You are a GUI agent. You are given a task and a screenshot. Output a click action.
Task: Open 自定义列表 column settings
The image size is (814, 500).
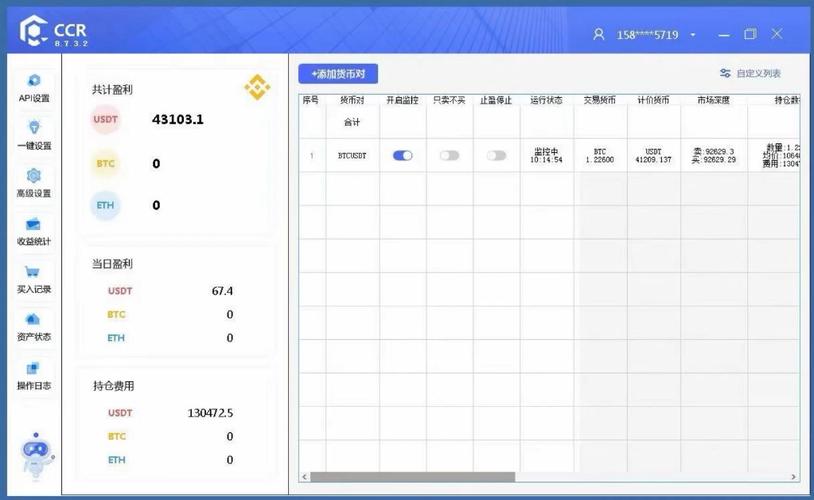750,74
